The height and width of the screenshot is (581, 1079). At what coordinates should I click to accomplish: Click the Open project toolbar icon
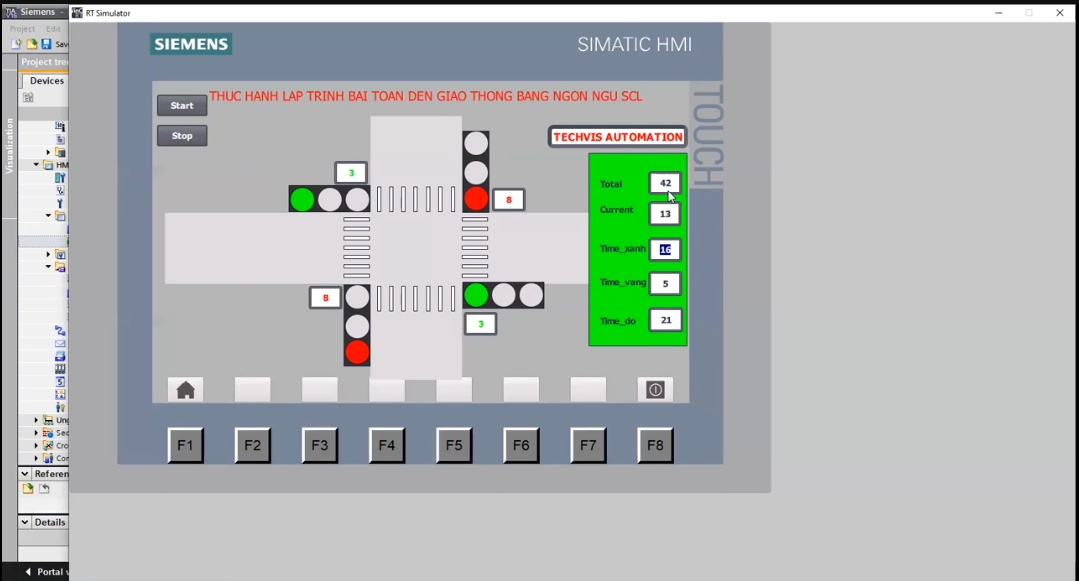[x=32, y=44]
